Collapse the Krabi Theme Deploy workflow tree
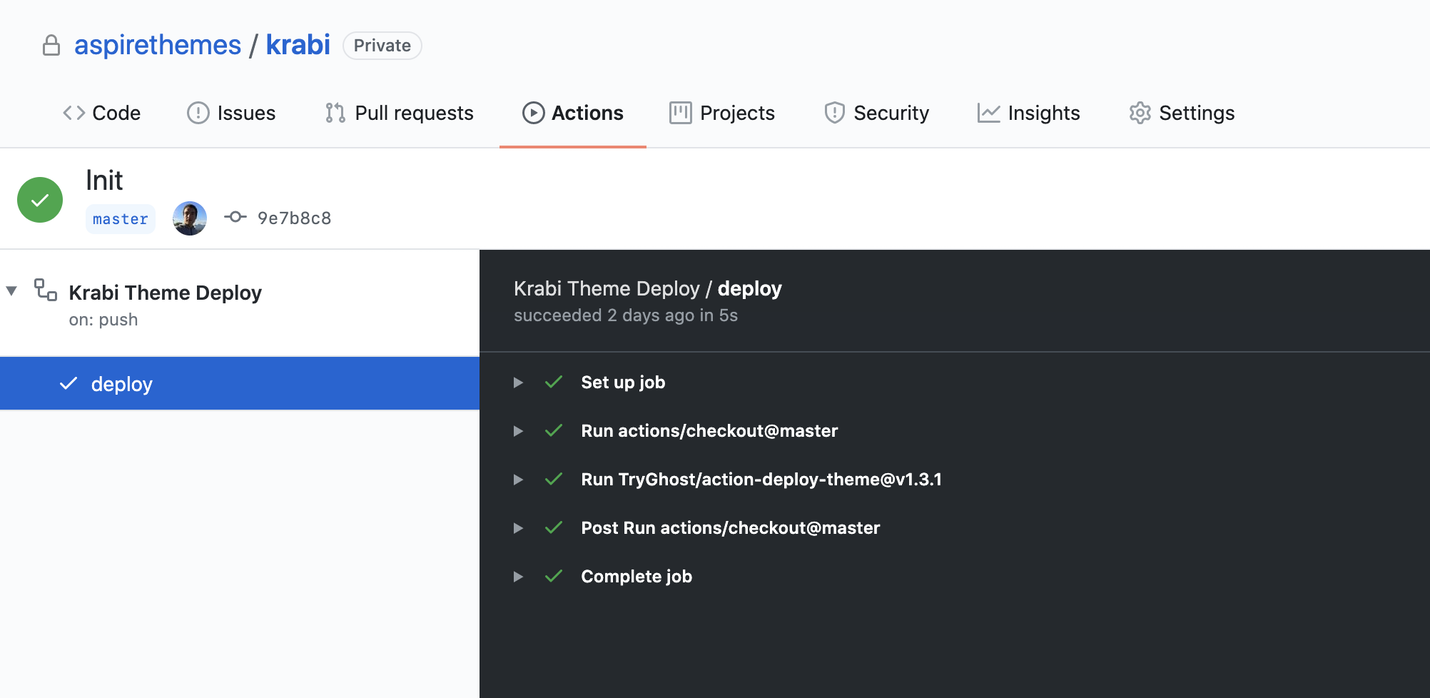1430x698 pixels. 11,289
